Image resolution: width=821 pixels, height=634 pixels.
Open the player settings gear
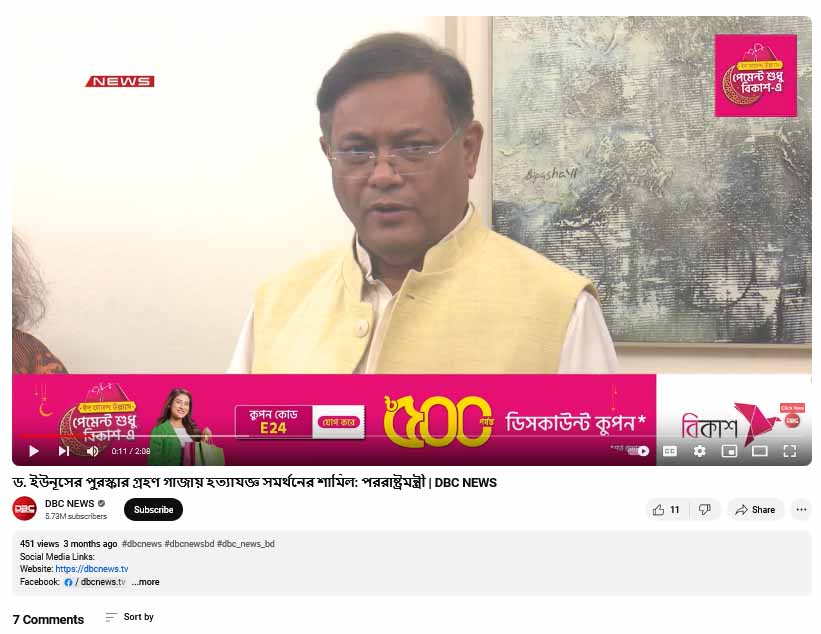(700, 451)
